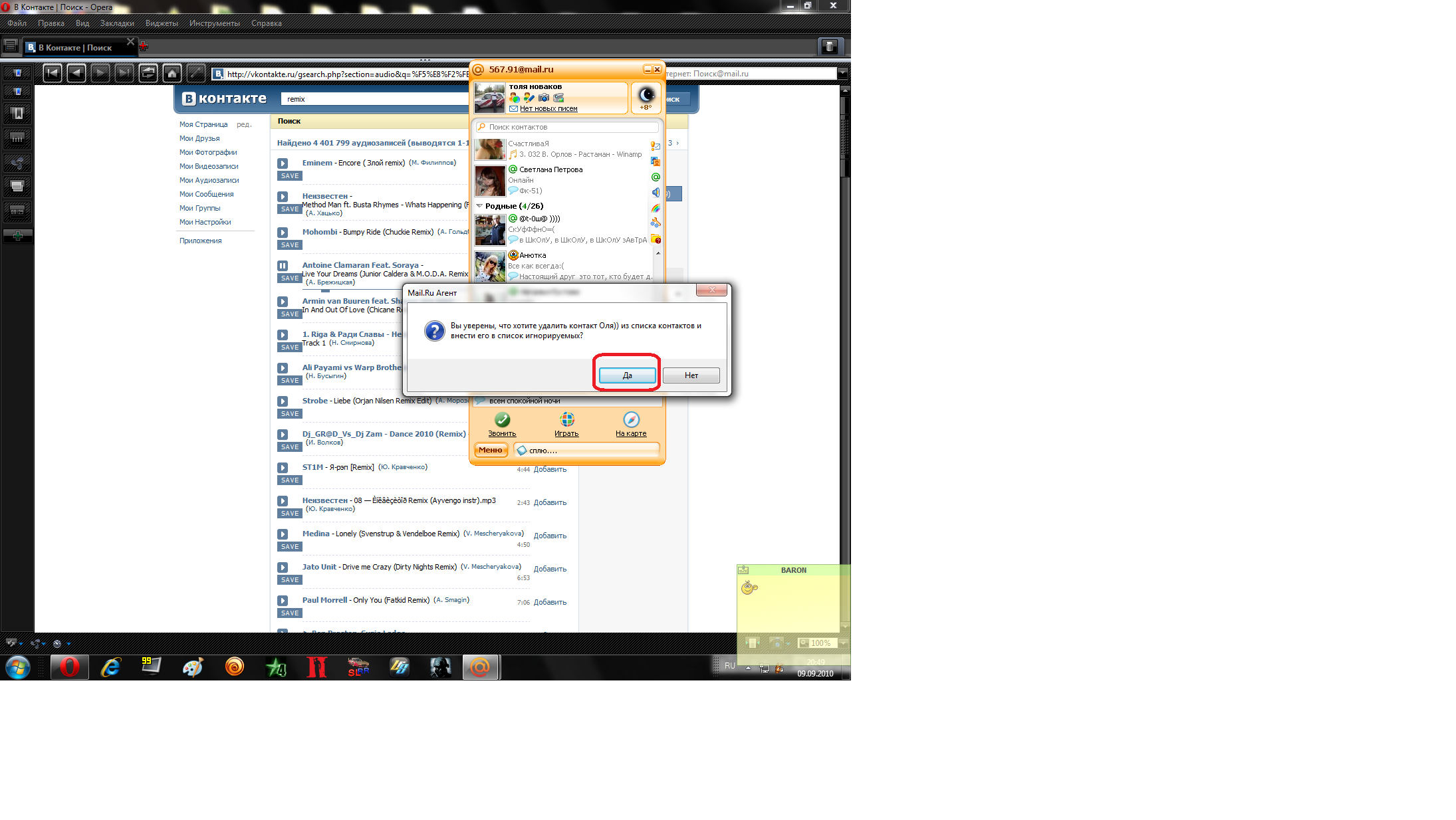
Task: Open the Opera search field dropdown arrow
Action: (x=842, y=73)
